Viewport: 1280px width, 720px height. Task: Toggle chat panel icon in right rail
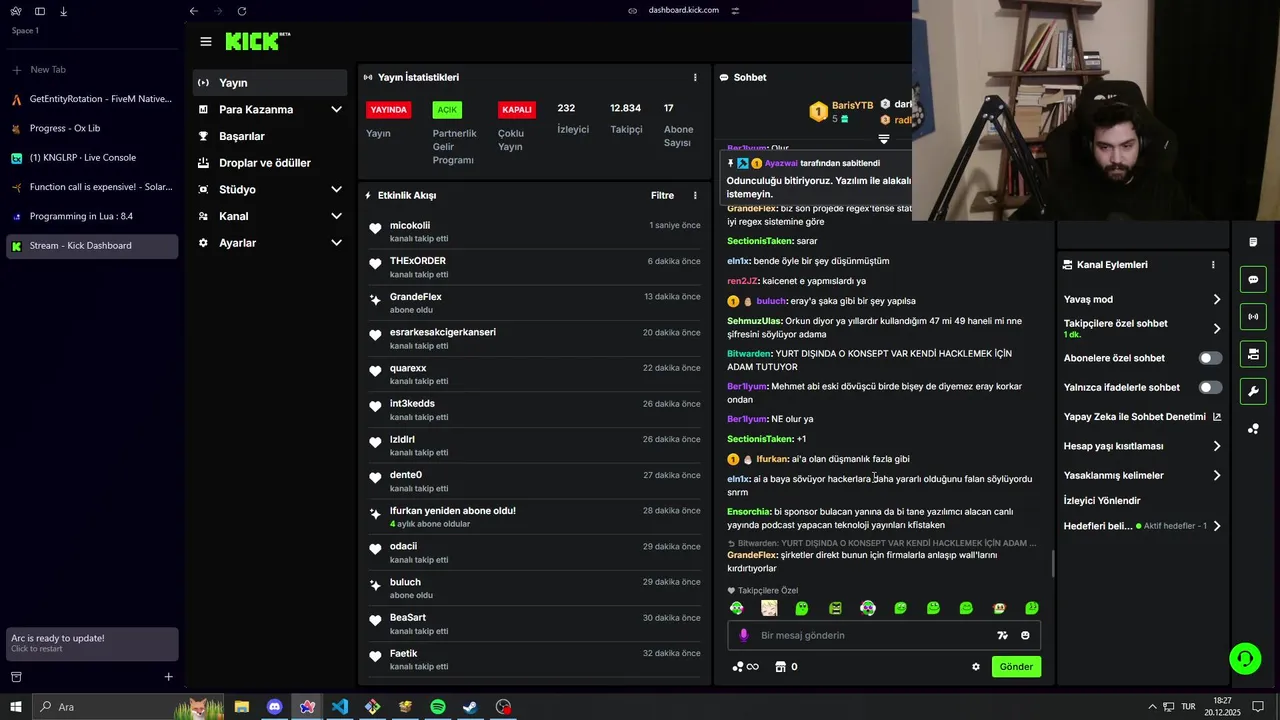coord(1253,280)
